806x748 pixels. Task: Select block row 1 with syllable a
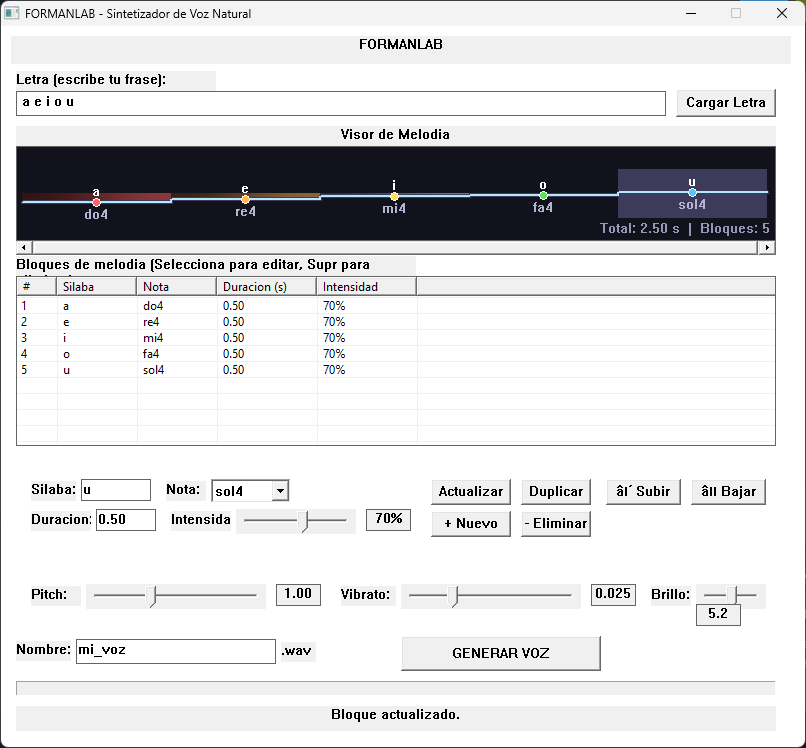pos(396,306)
